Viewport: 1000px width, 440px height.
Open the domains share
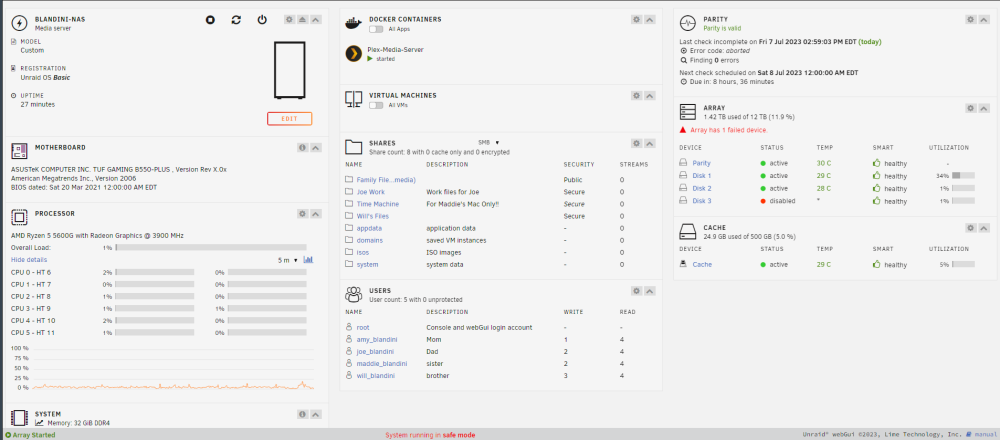pyautogui.click(x=370, y=240)
